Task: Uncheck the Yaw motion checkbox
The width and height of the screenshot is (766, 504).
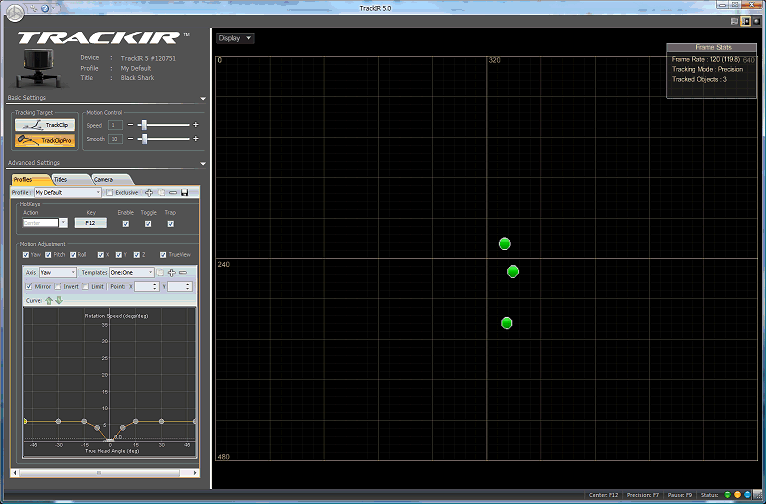Action: pyautogui.click(x=26, y=254)
